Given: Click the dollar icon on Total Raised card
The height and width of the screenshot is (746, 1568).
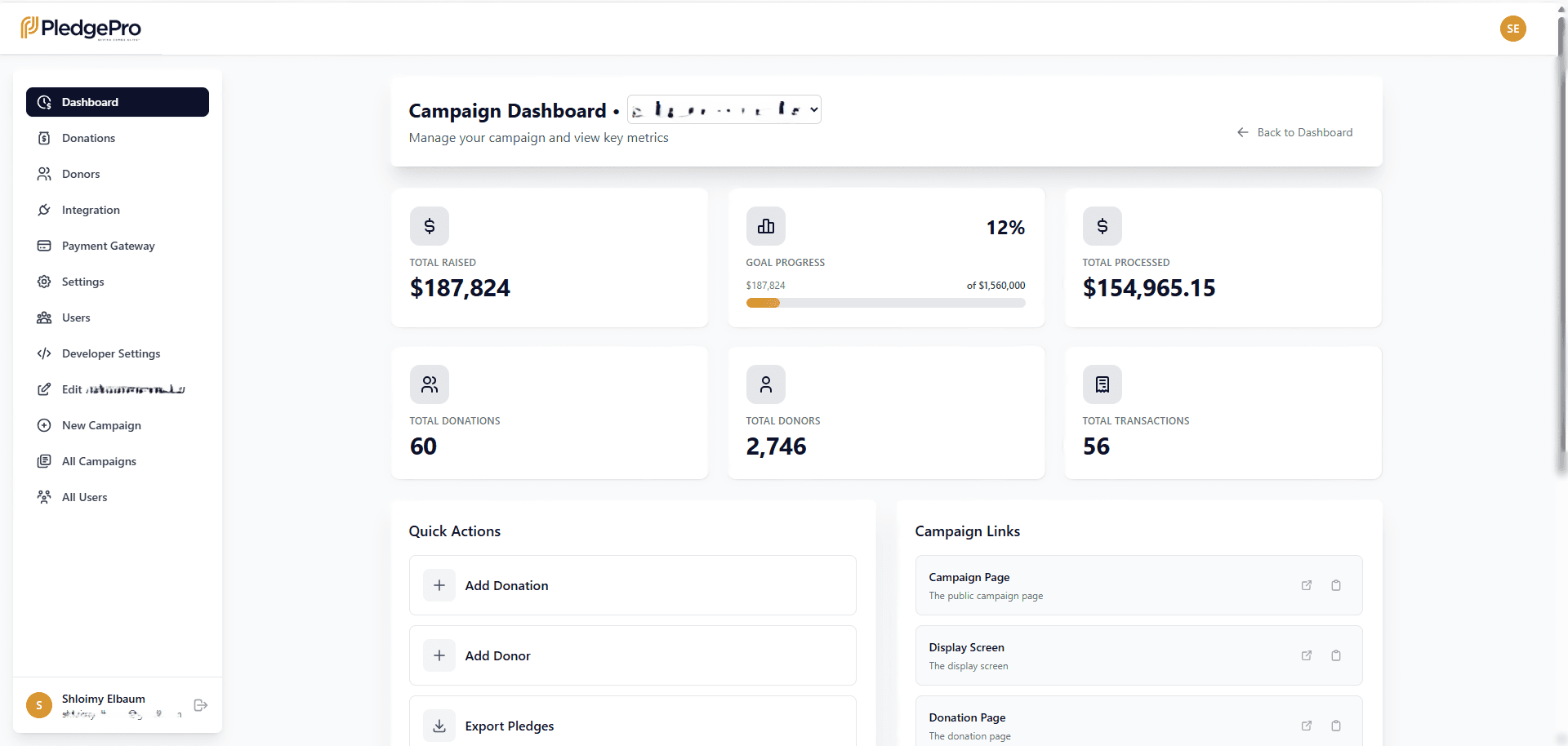Looking at the screenshot, I should [429, 225].
